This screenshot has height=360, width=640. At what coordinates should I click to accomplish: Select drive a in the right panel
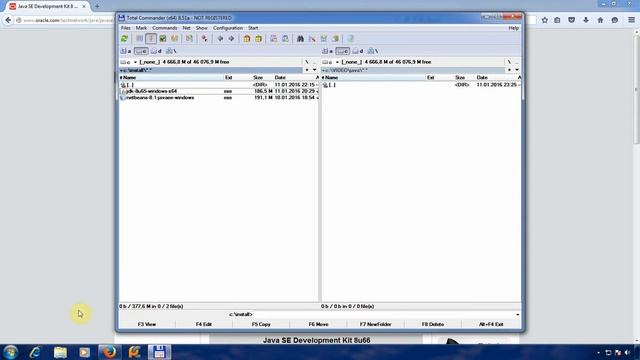click(327, 51)
